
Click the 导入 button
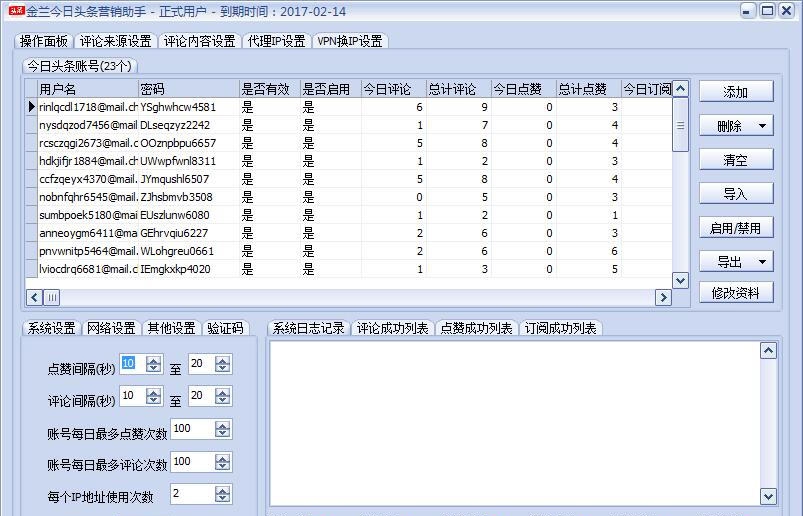pos(736,194)
